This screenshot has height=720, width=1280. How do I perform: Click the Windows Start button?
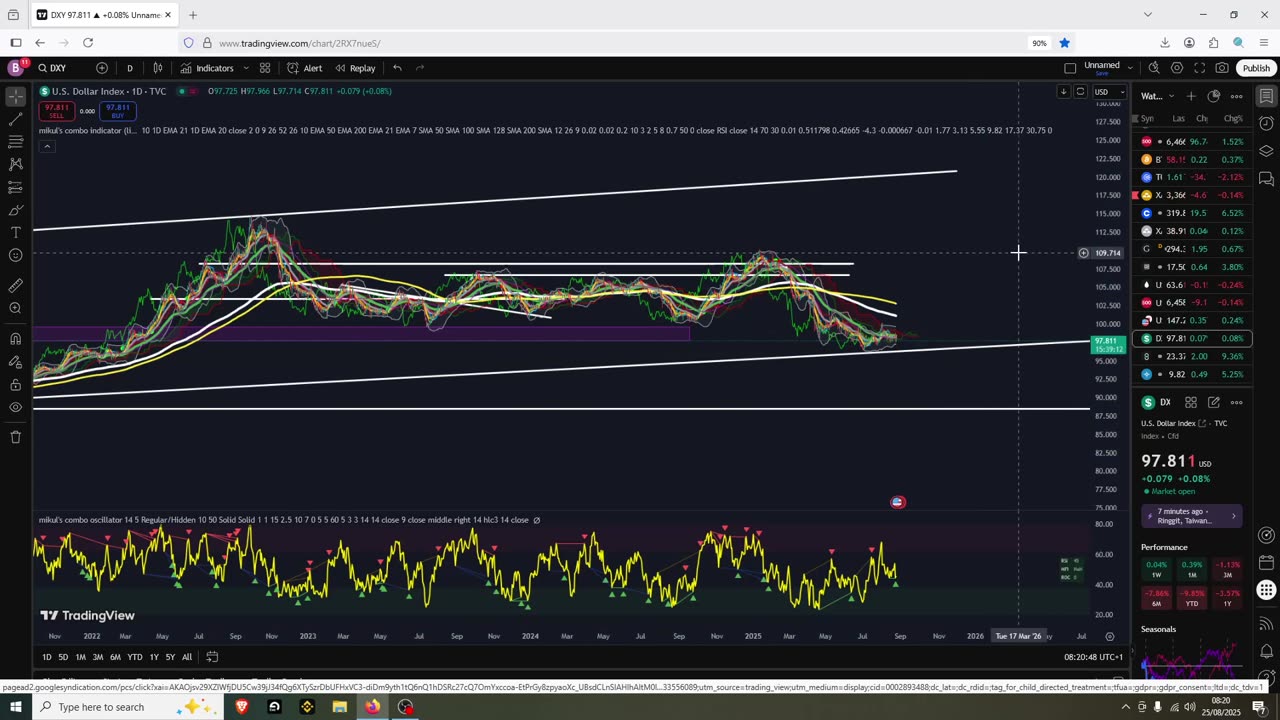click(15, 707)
